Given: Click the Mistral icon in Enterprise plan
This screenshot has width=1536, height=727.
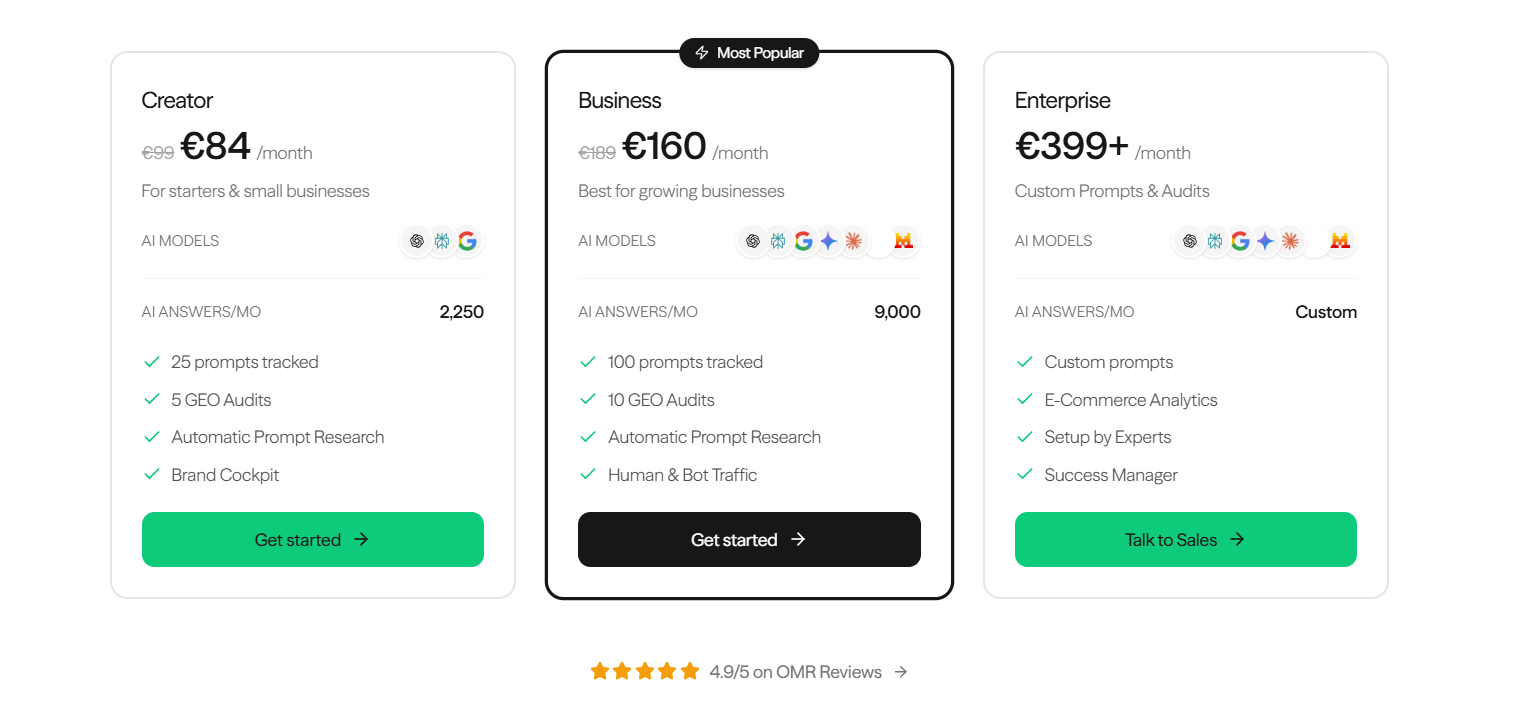Looking at the screenshot, I should 1340,241.
